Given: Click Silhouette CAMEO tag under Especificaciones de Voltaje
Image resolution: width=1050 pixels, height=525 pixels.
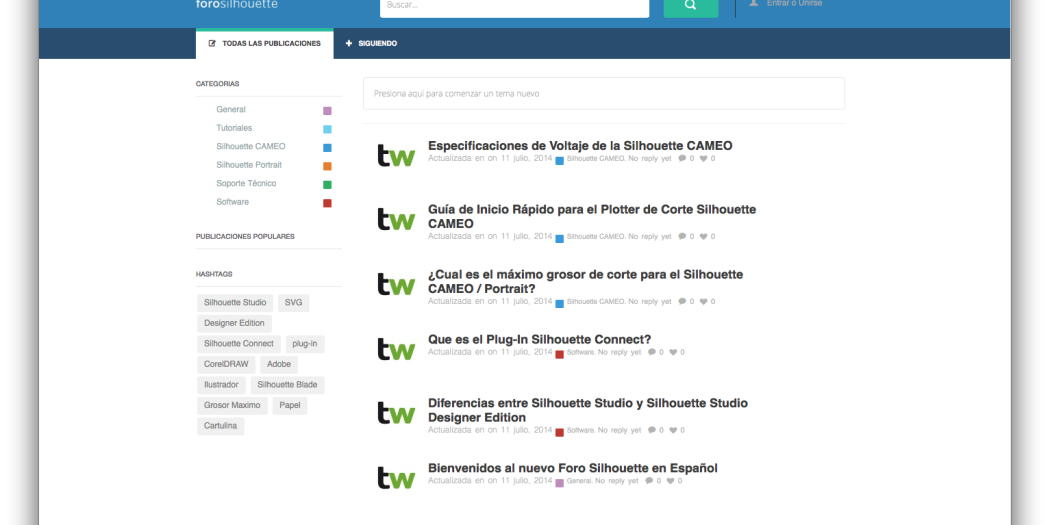Looking at the screenshot, I should 595,159.
